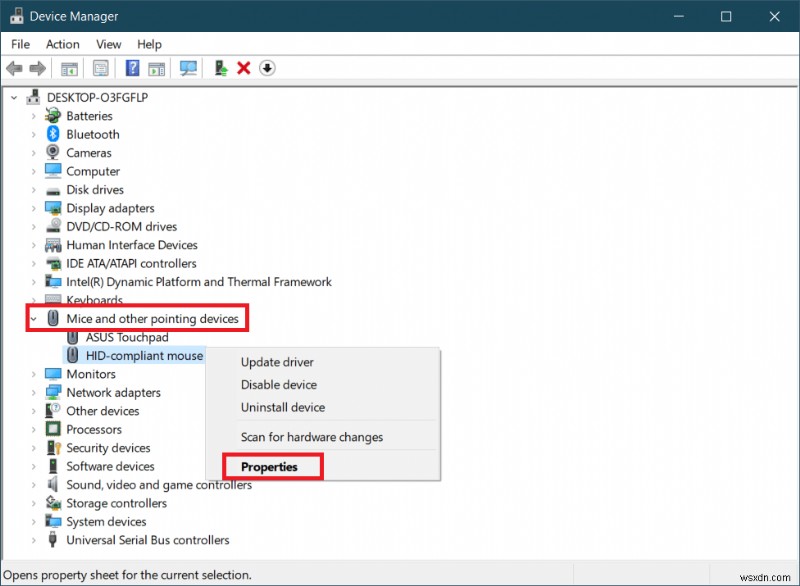Collapse the DESKTOP-O3FGFLP root node
Screen dimensions: 800x586
click(x=14, y=97)
